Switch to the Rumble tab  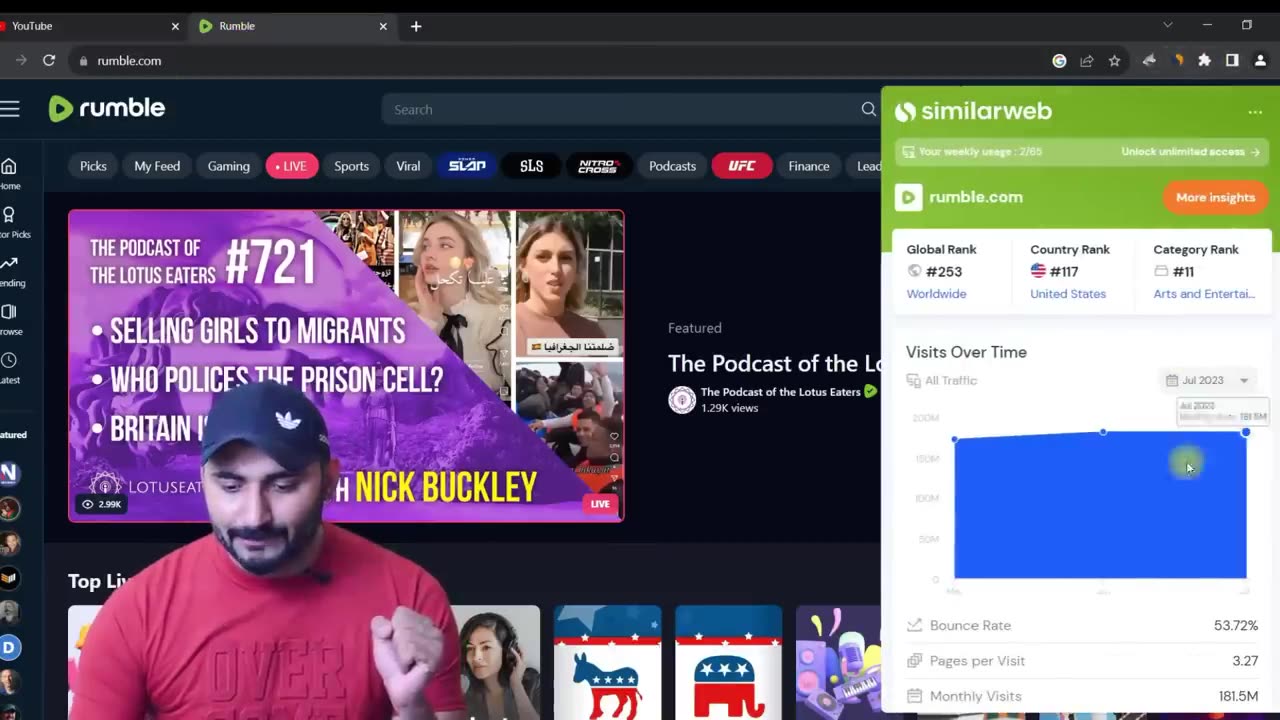coord(291,26)
